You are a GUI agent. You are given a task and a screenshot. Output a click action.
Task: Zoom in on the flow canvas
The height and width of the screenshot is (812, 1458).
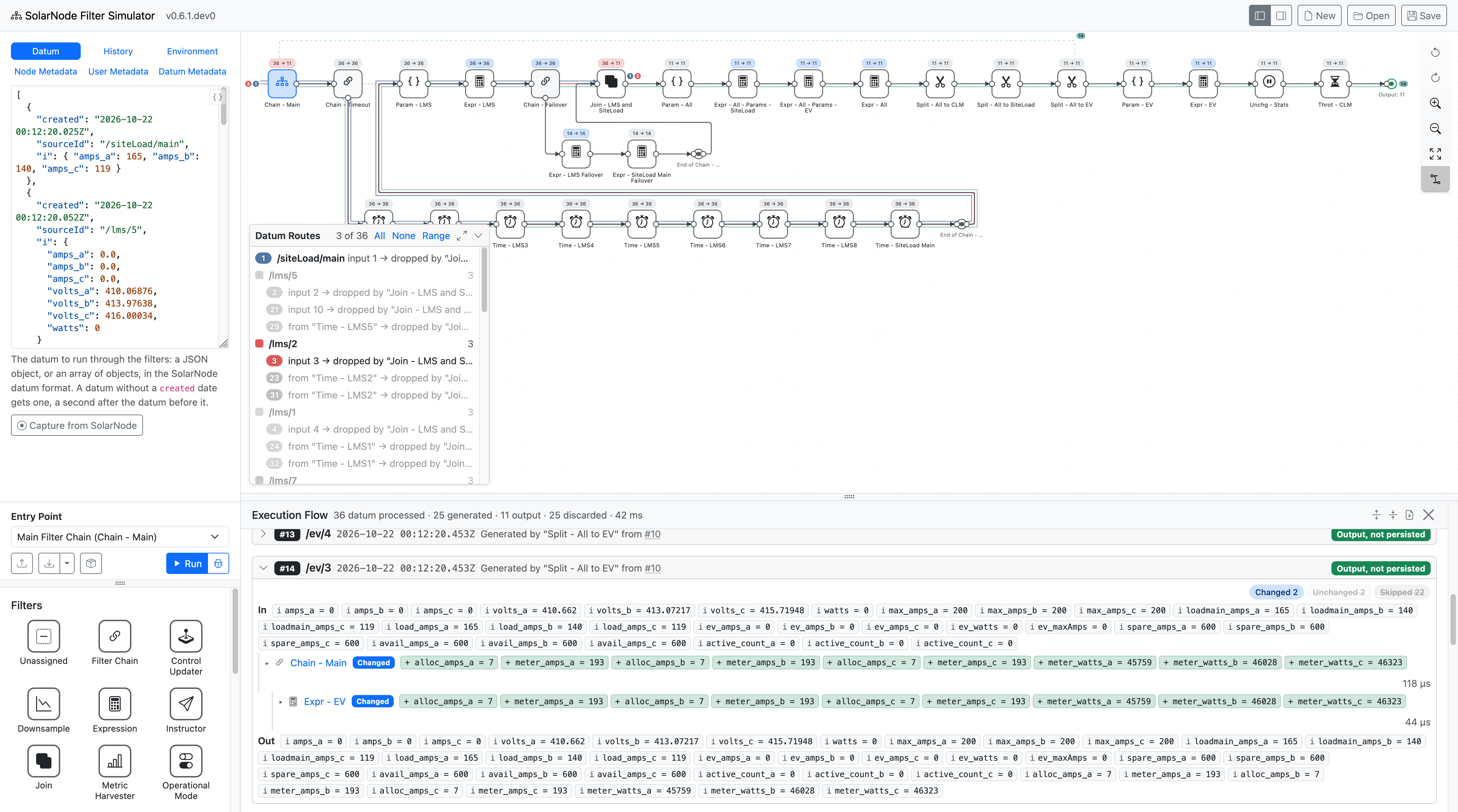click(1435, 103)
